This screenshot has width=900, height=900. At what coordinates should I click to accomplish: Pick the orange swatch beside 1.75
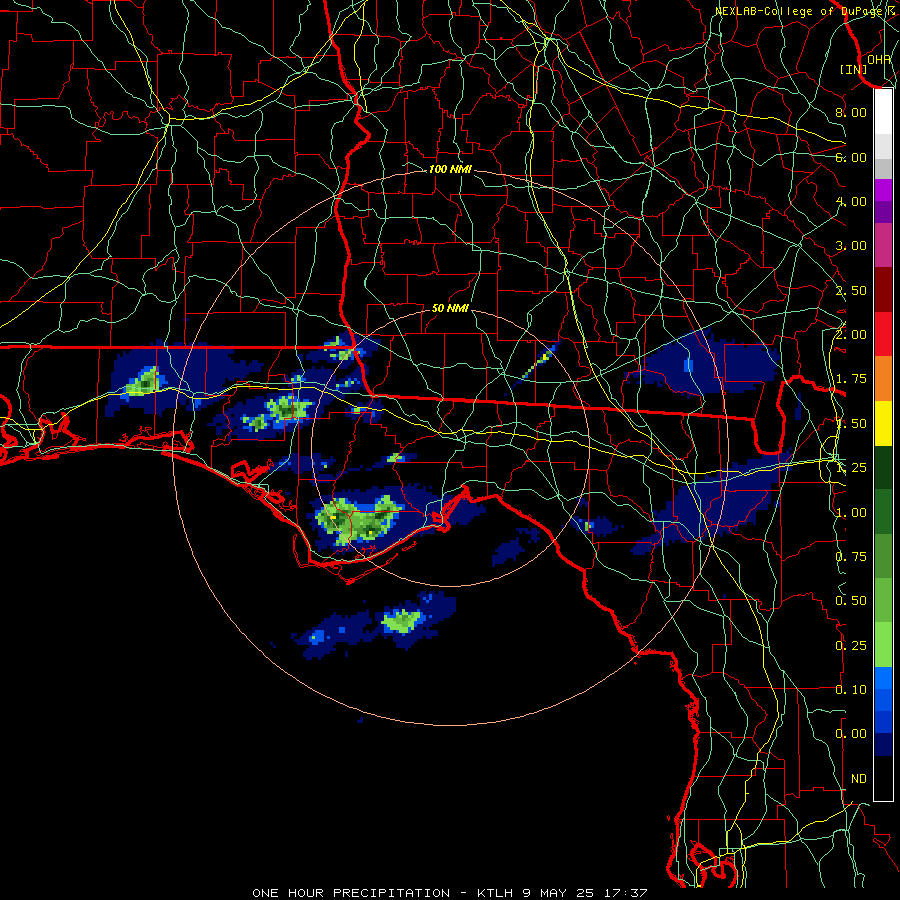pos(883,379)
